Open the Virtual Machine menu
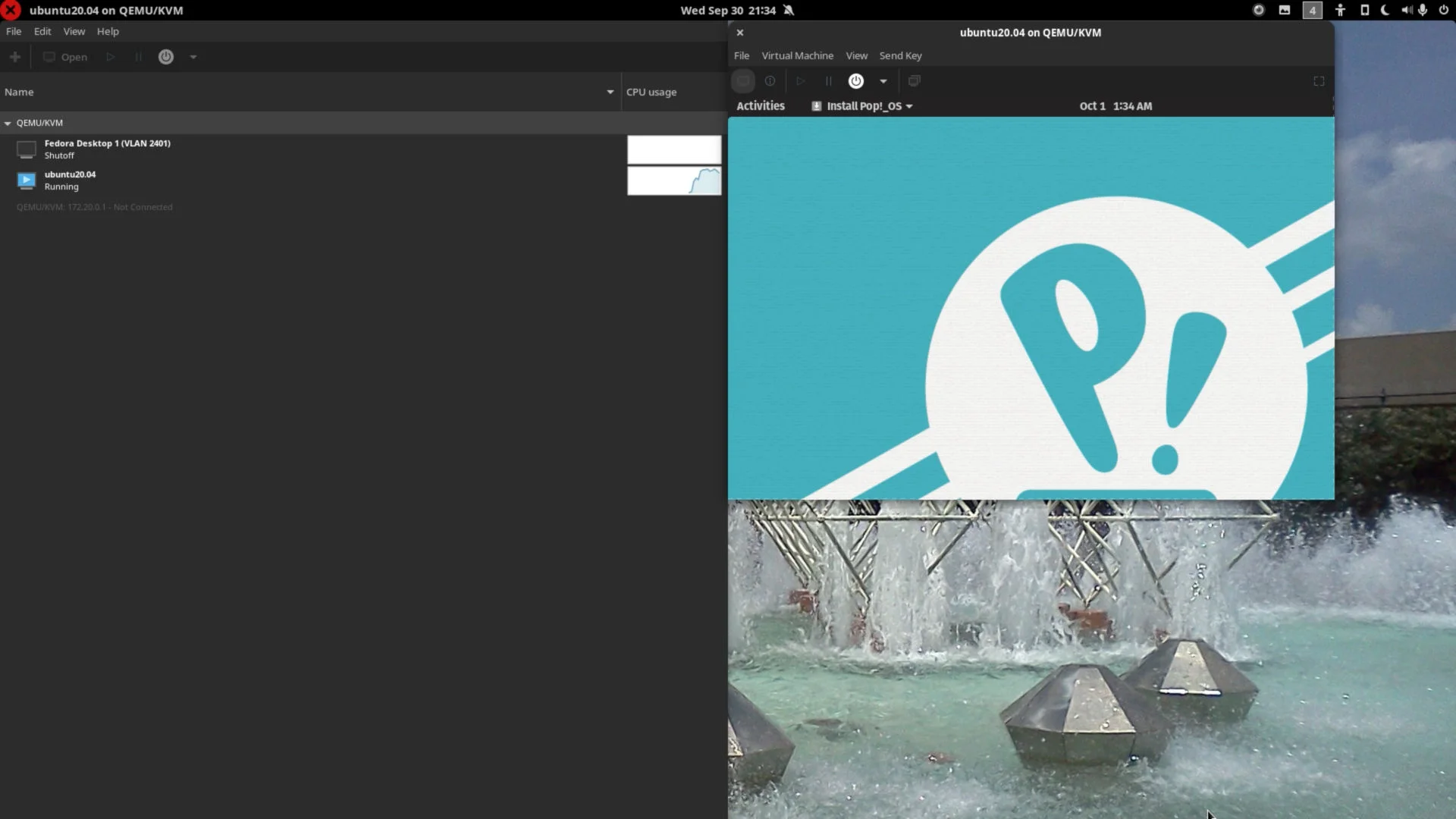The image size is (1456, 819). (797, 55)
